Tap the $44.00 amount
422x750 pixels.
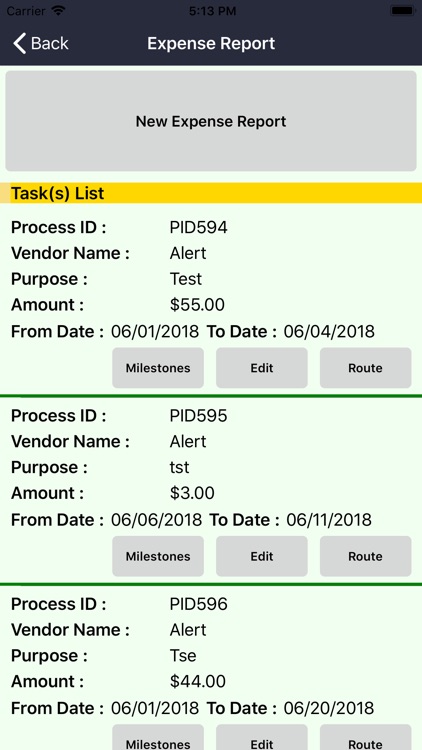click(x=198, y=682)
